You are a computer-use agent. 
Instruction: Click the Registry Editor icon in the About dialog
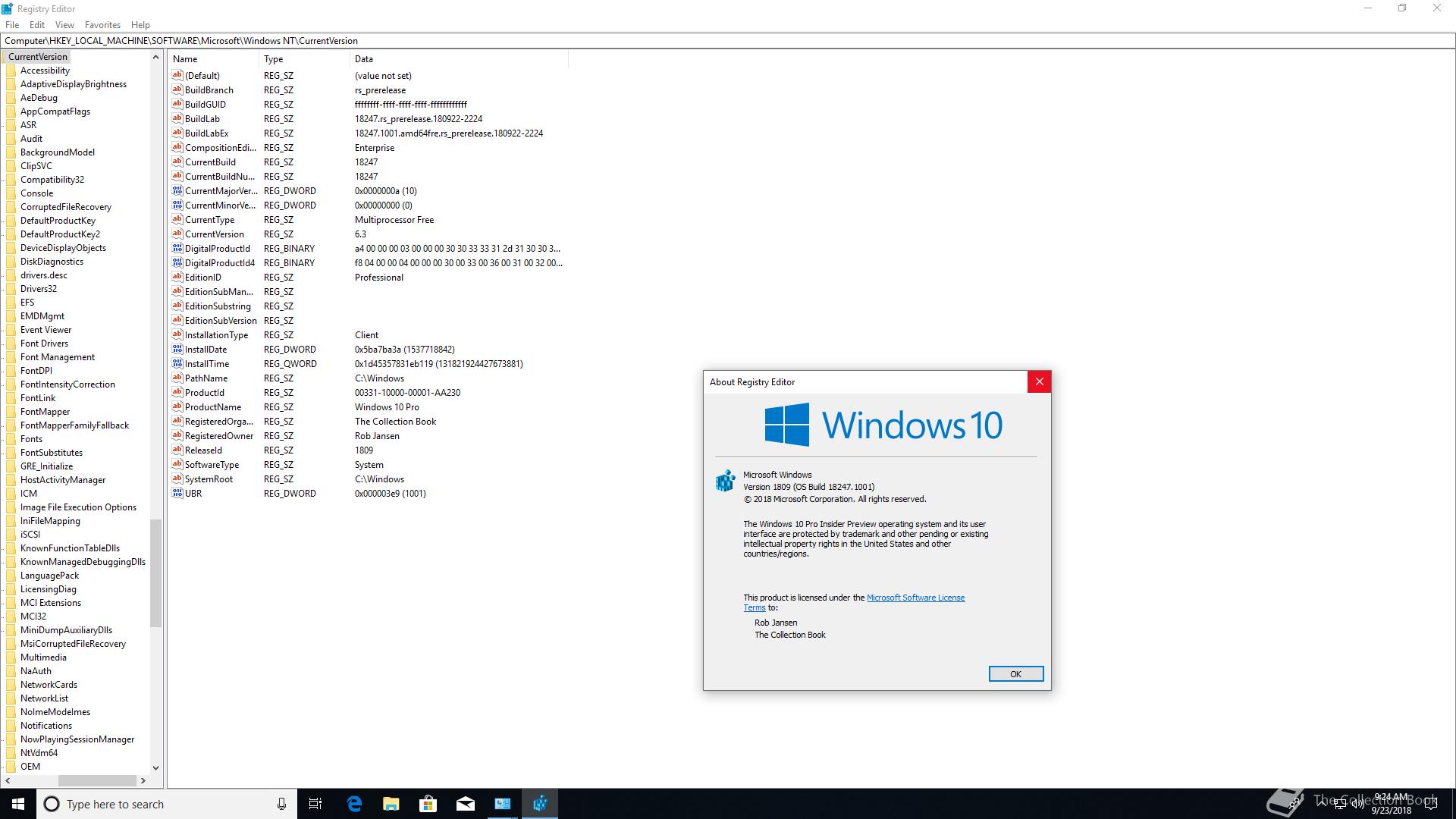(x=726, y=481)
